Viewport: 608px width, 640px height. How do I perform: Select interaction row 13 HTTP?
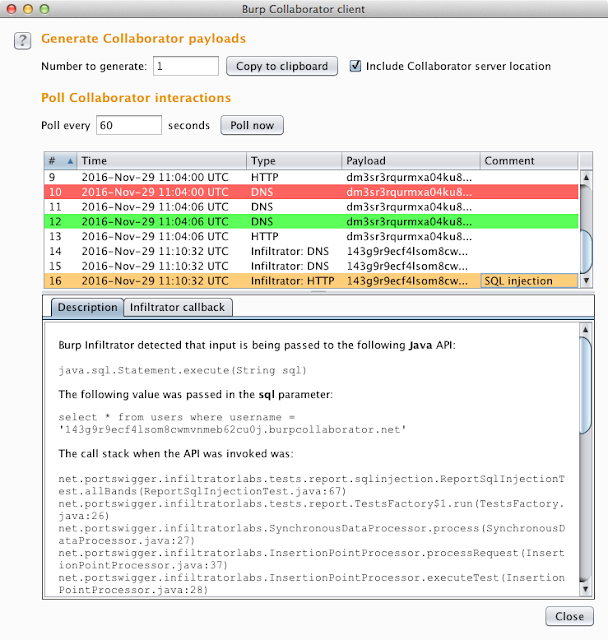[x=311, y=236]
